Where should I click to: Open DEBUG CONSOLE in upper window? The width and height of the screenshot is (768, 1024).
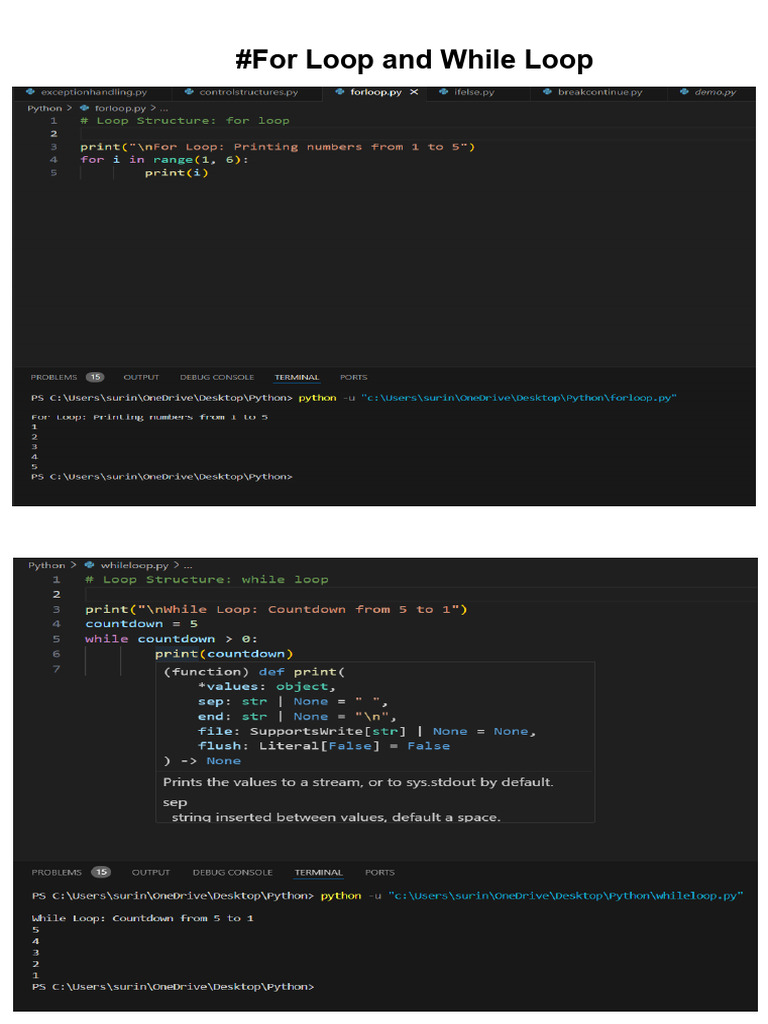point(217,377)
